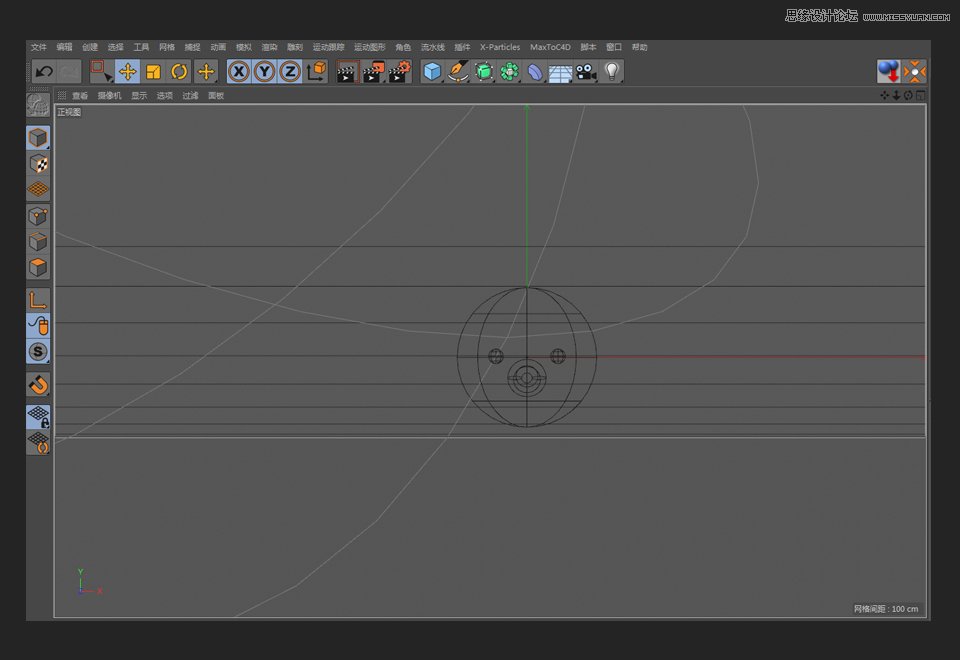Open the 摄像机 viewport menu
This screenshot has height=660, width=960.
pyautogui.click(x=109, y=96)
